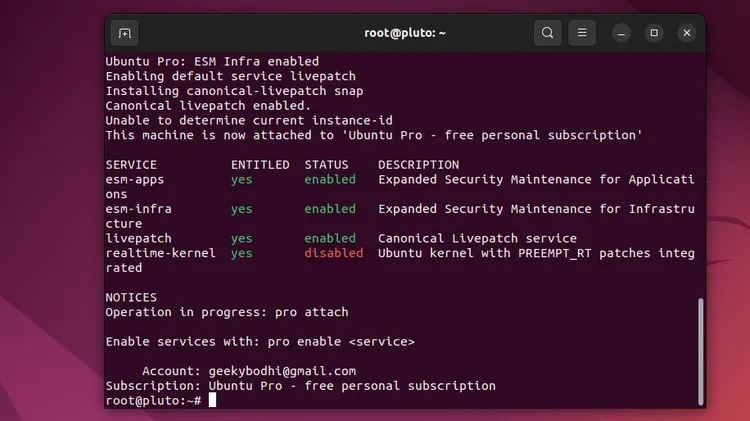750x421 pixels.
Task: Click the livepatch service row name
Action: tap(138, 238)
